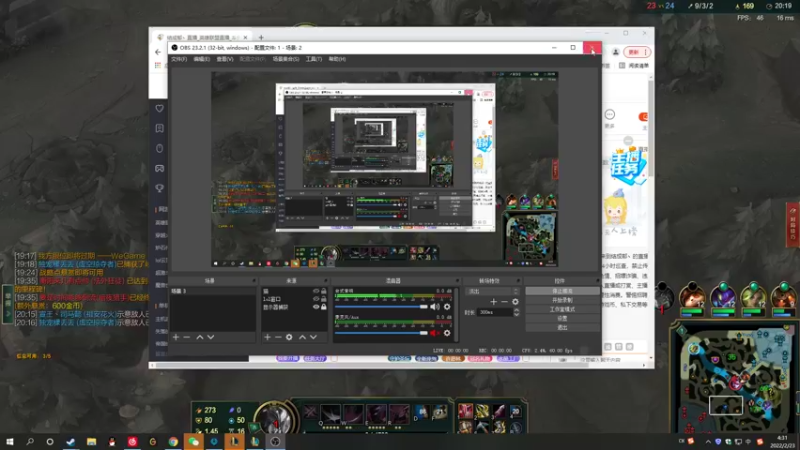
Task: Remove the selected source with the minus icon
Action: [278, 337]
